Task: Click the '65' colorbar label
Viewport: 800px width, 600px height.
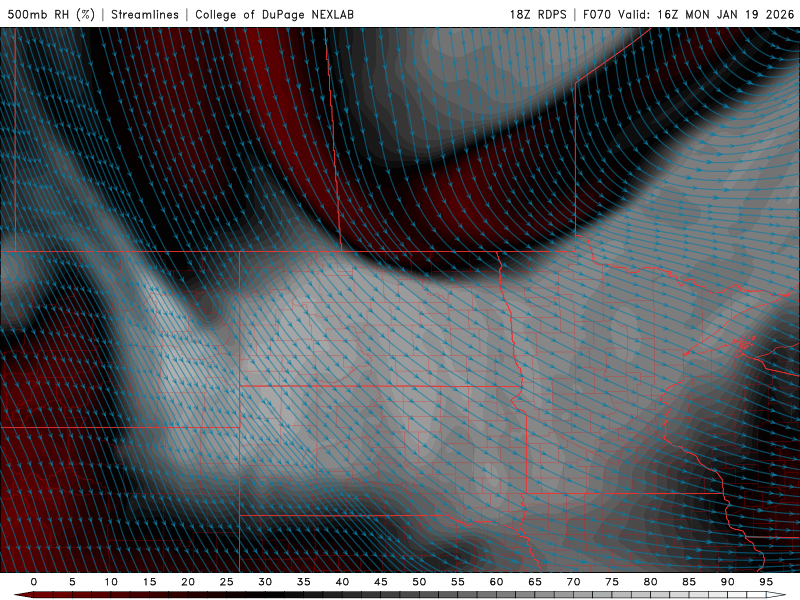Action: 535,582
